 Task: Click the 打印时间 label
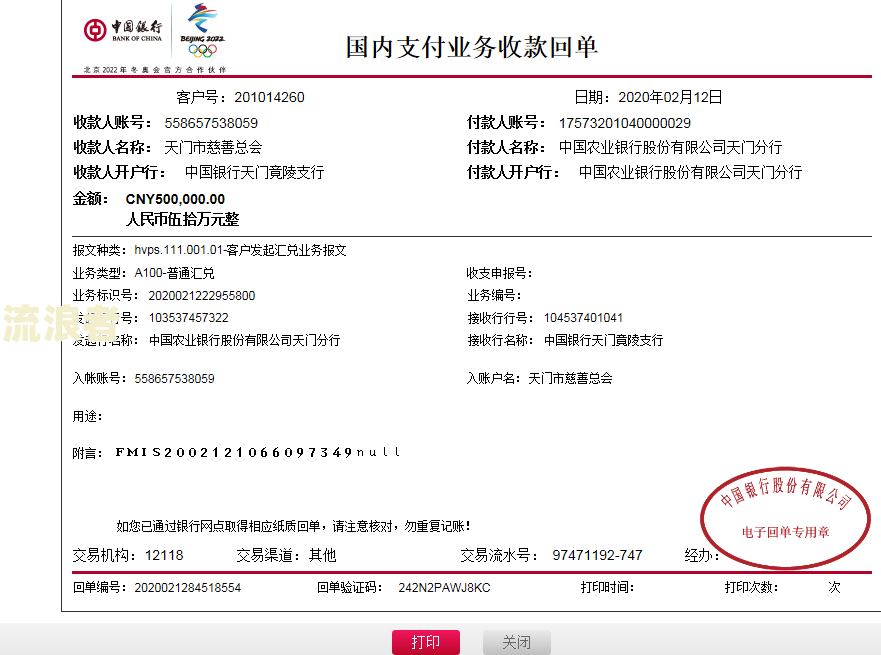[x=607, y=588]
